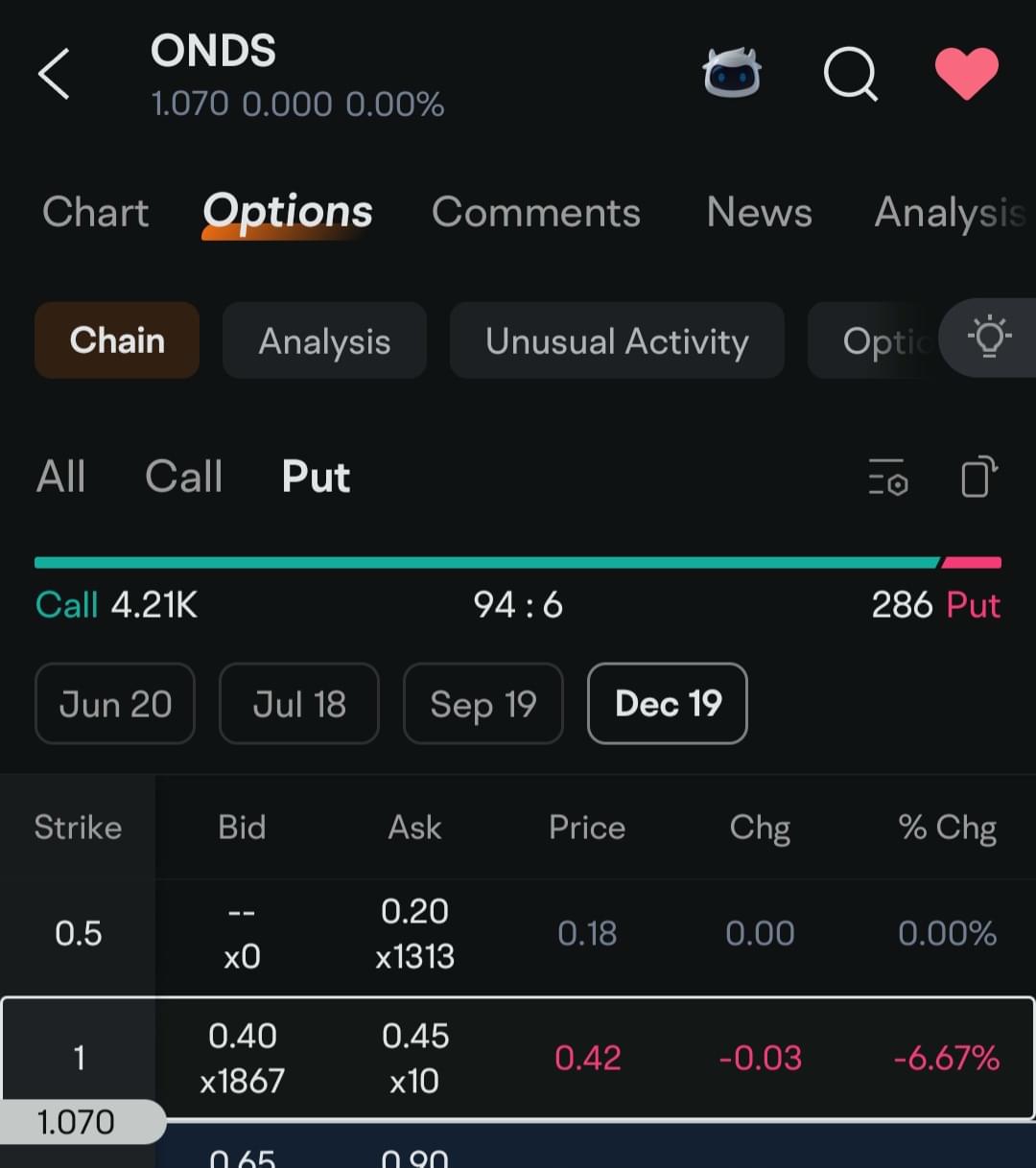Open the Comments tab

[x=536, y=212]
